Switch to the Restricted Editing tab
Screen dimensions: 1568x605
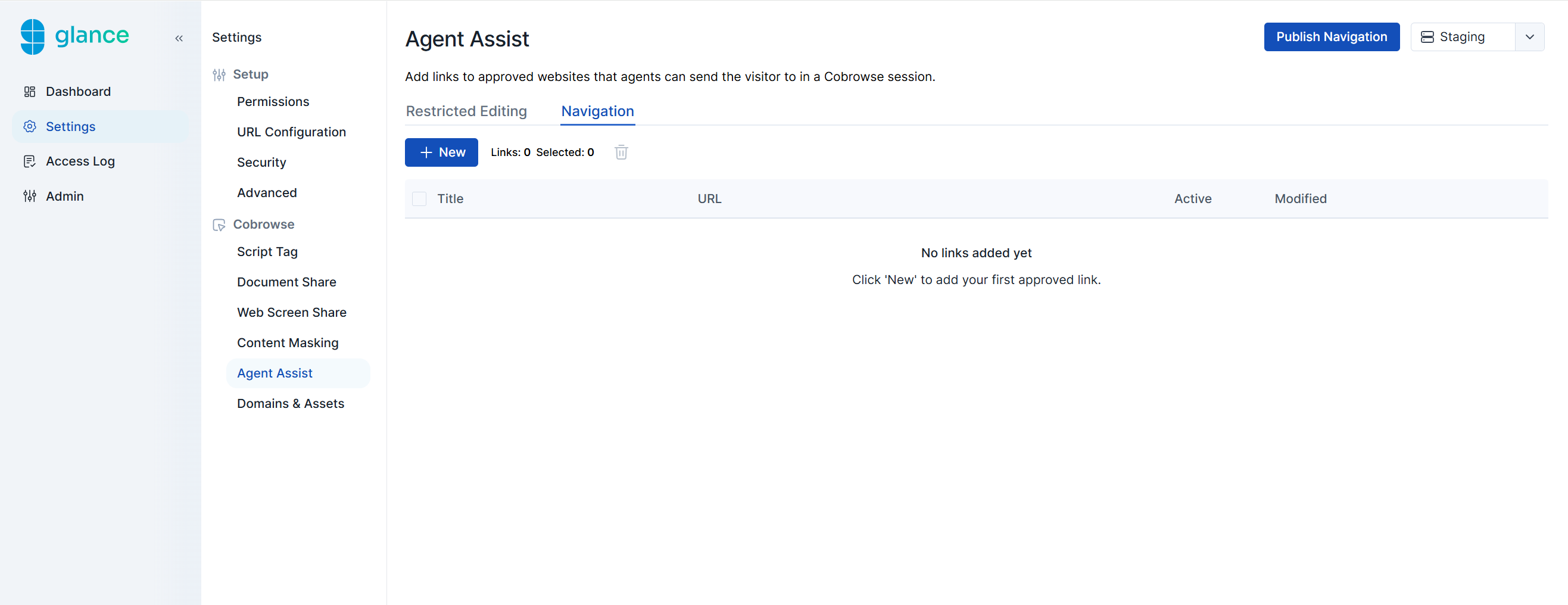point(466,111)
